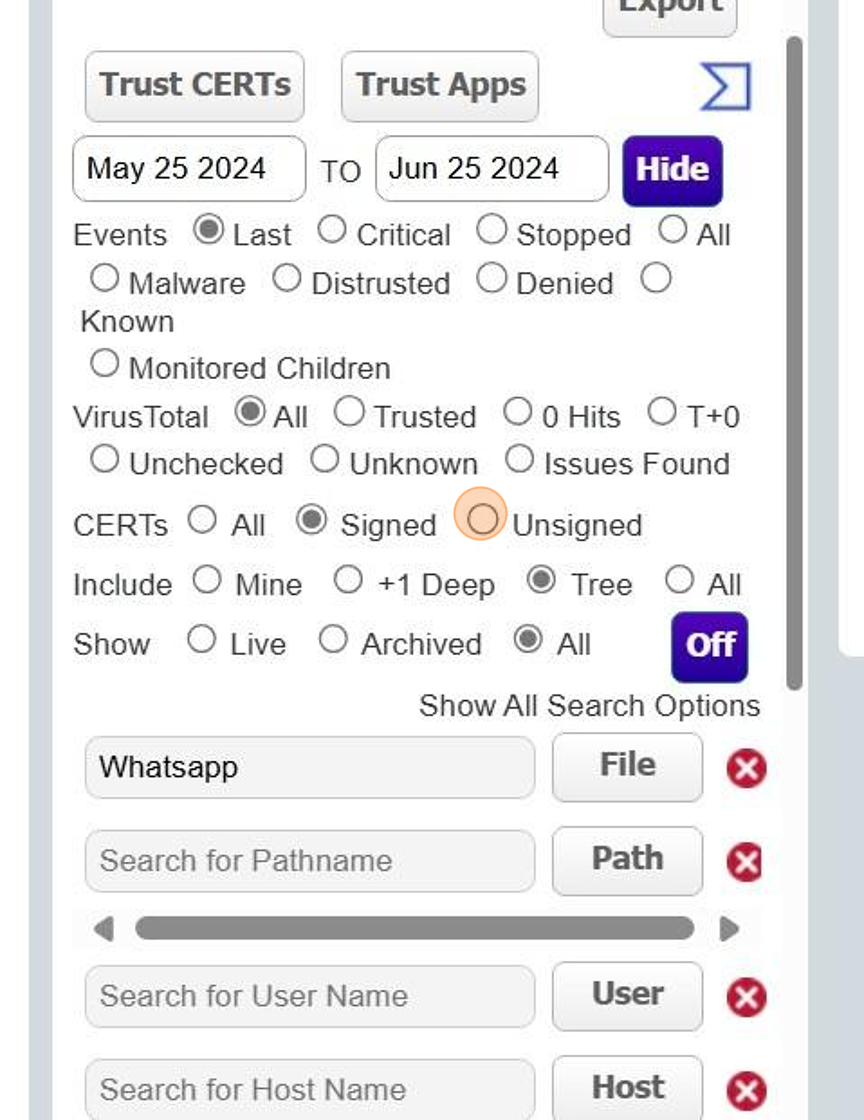
Task: Toggle the Off button
Action: [709, 646]
